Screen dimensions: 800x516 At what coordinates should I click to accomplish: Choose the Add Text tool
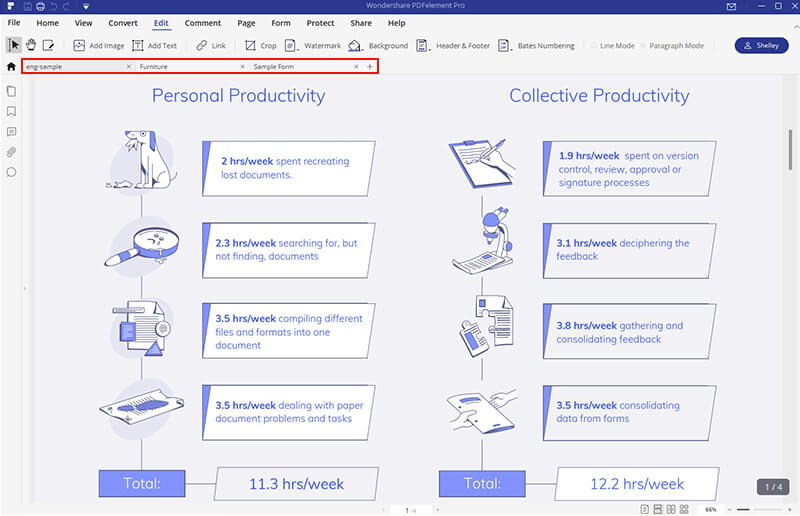click(x=153, y=45)
